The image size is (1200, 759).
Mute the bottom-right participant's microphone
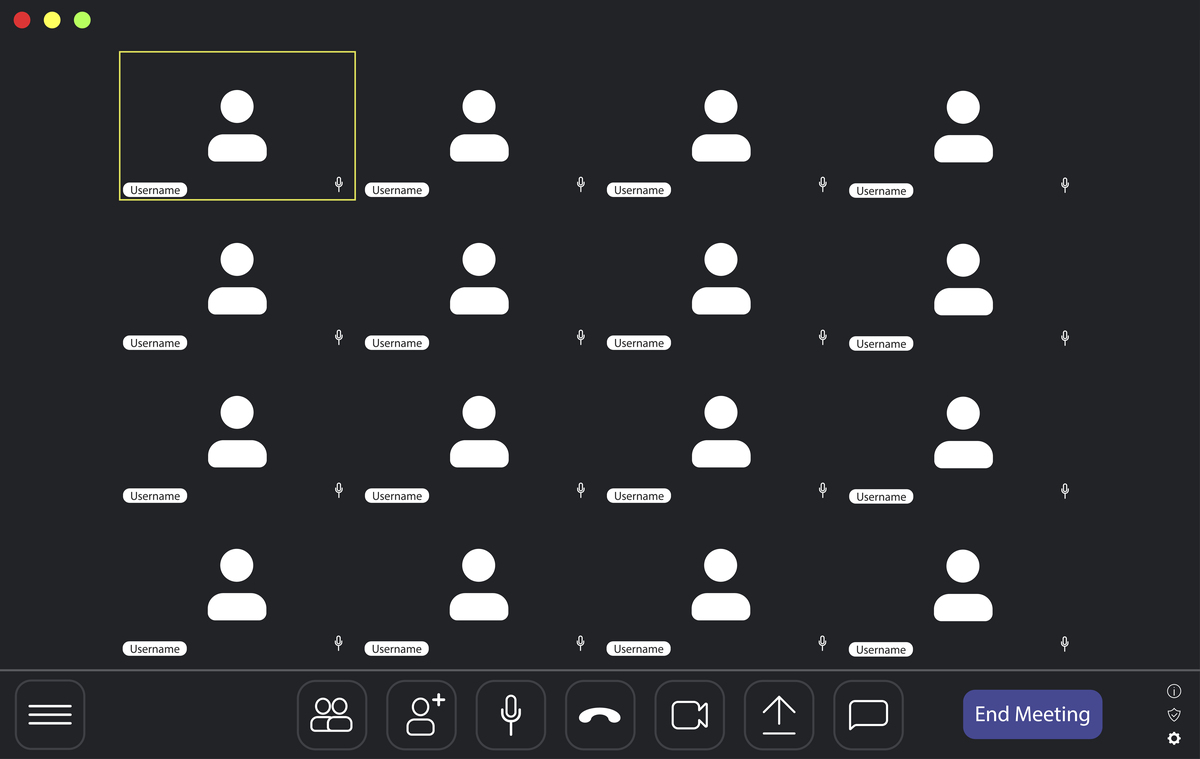[1065, 643]
